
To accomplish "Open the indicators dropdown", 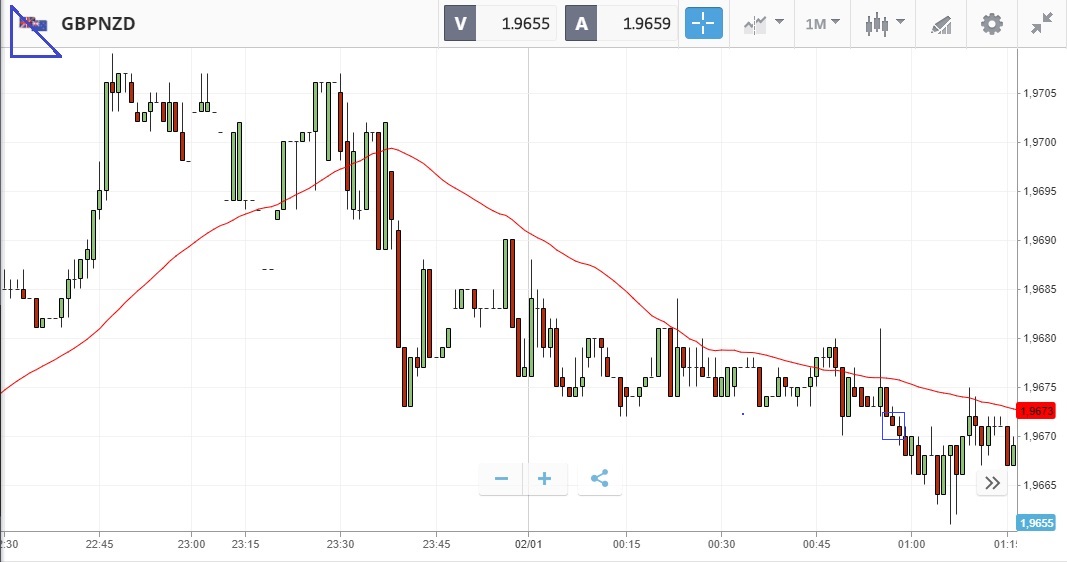I will coord(763,23).
